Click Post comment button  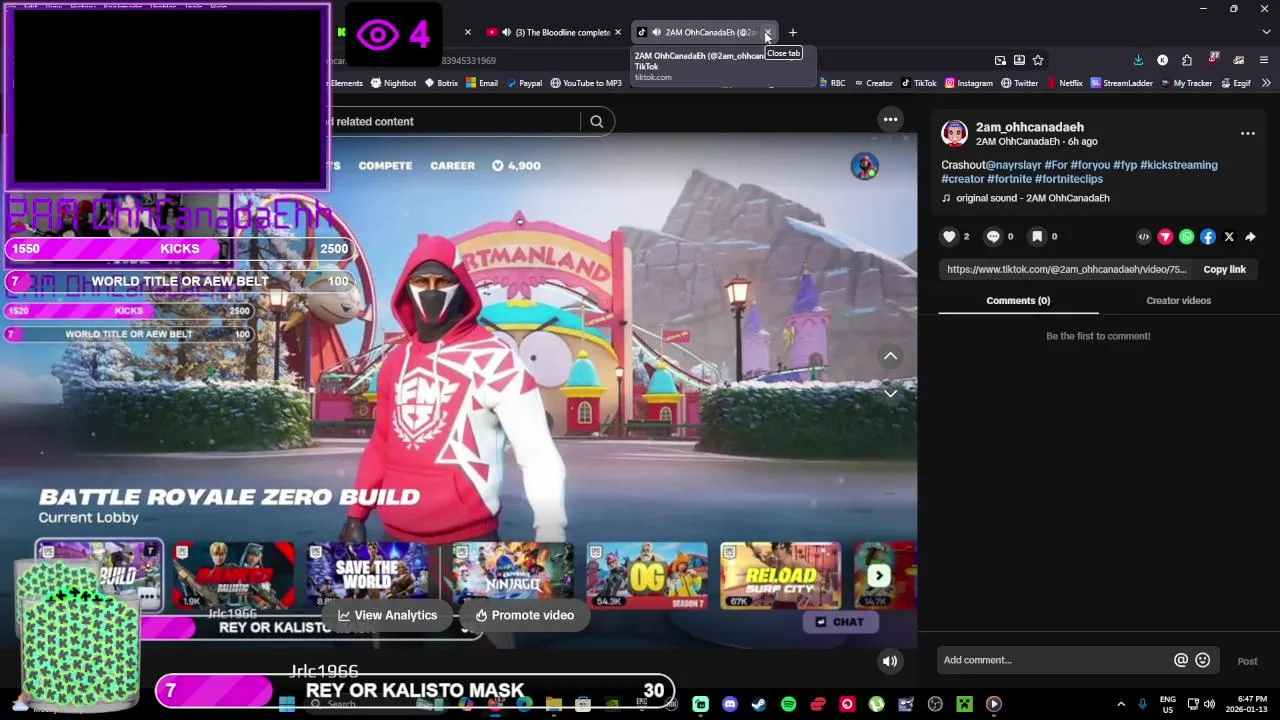tap(1247, 661)
